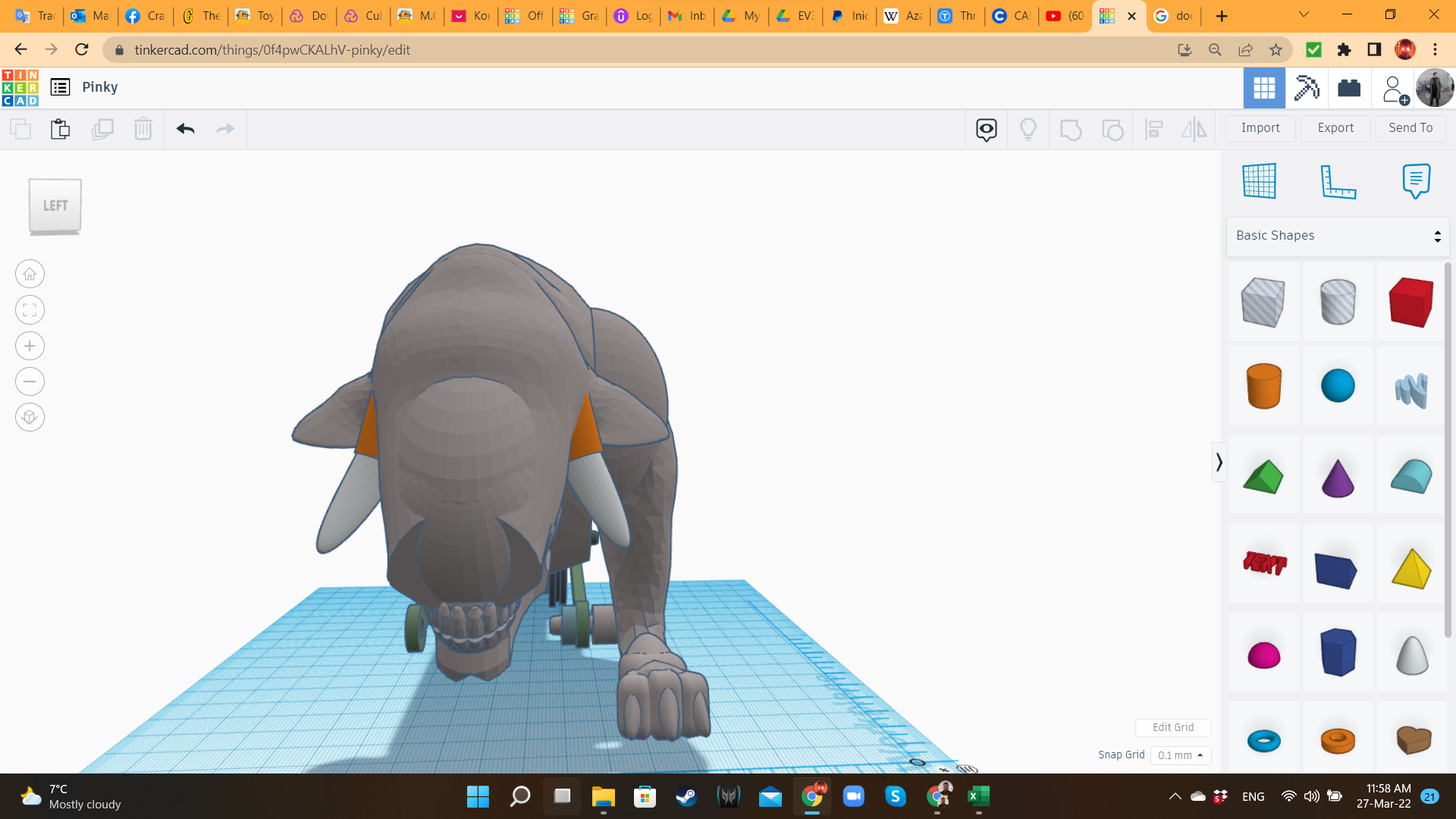Image resolution: width=1456 pixels, height=819 pixels.
Task: Click the zoom in plus icon
Action: (30, 347)
